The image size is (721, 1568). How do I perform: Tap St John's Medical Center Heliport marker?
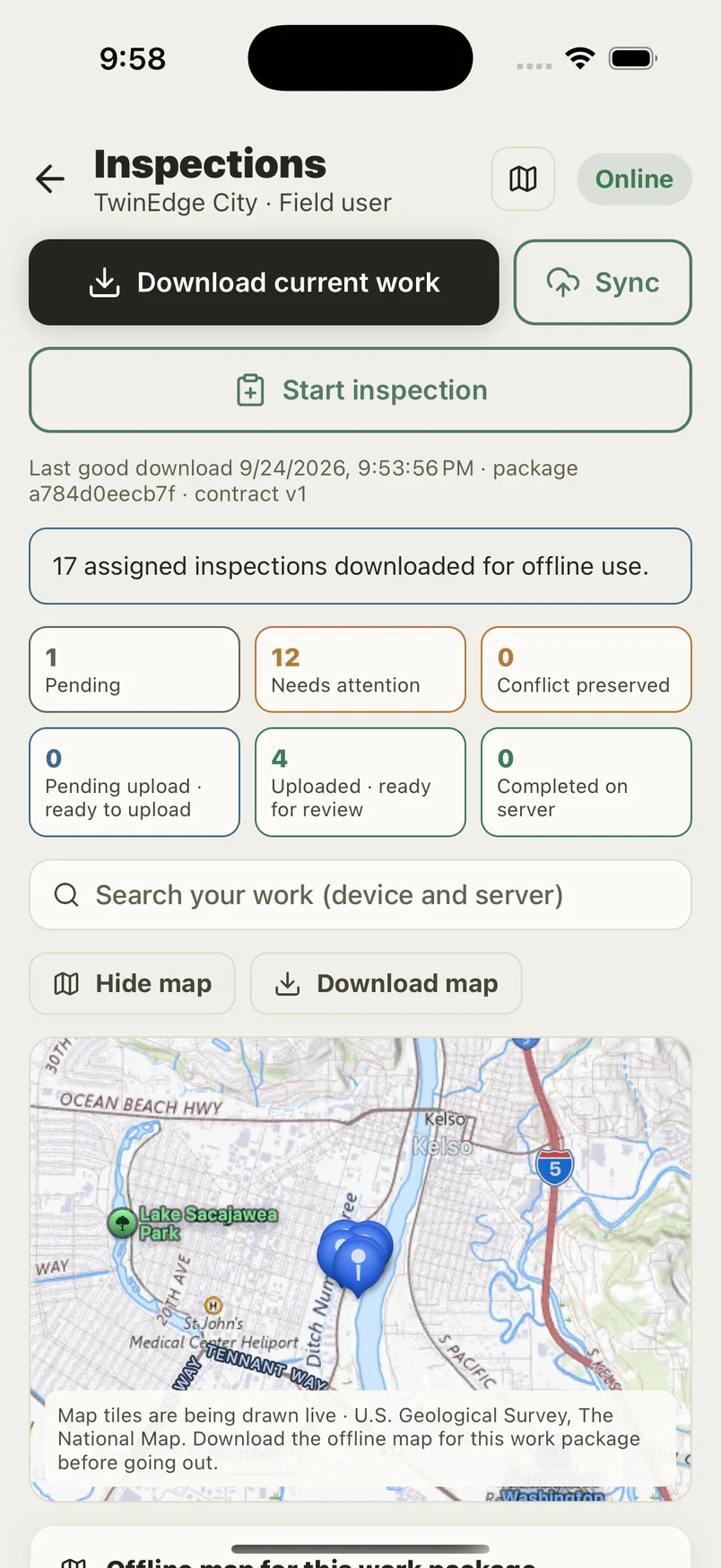(x=213, y=1306)
